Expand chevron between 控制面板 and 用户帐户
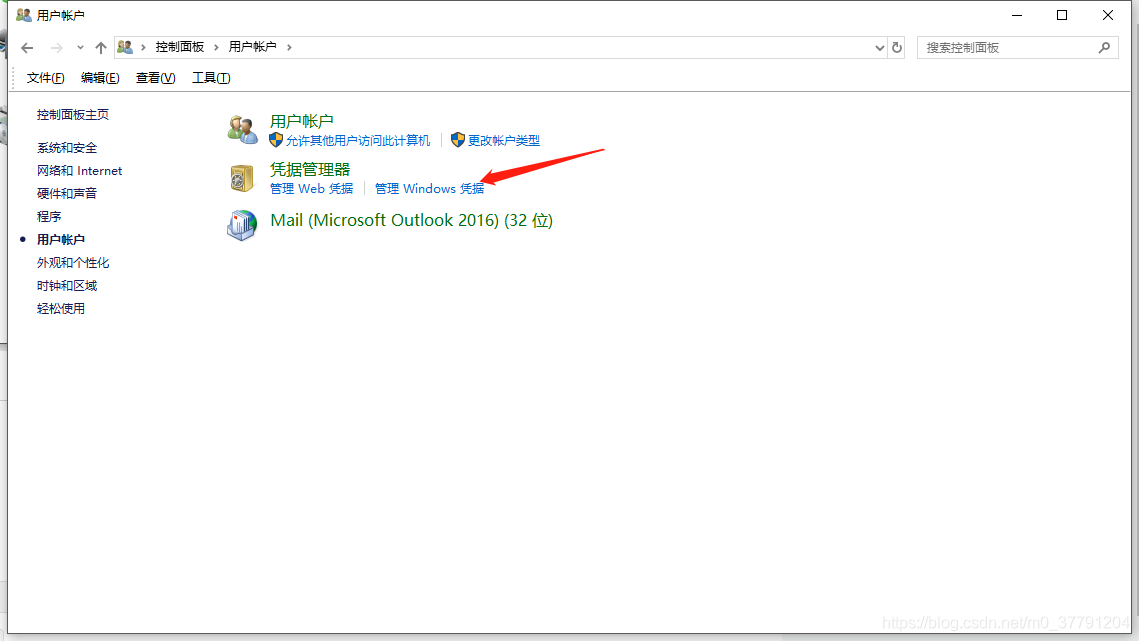The width and height of the screenshot is (1139, 641). [216, 47]
